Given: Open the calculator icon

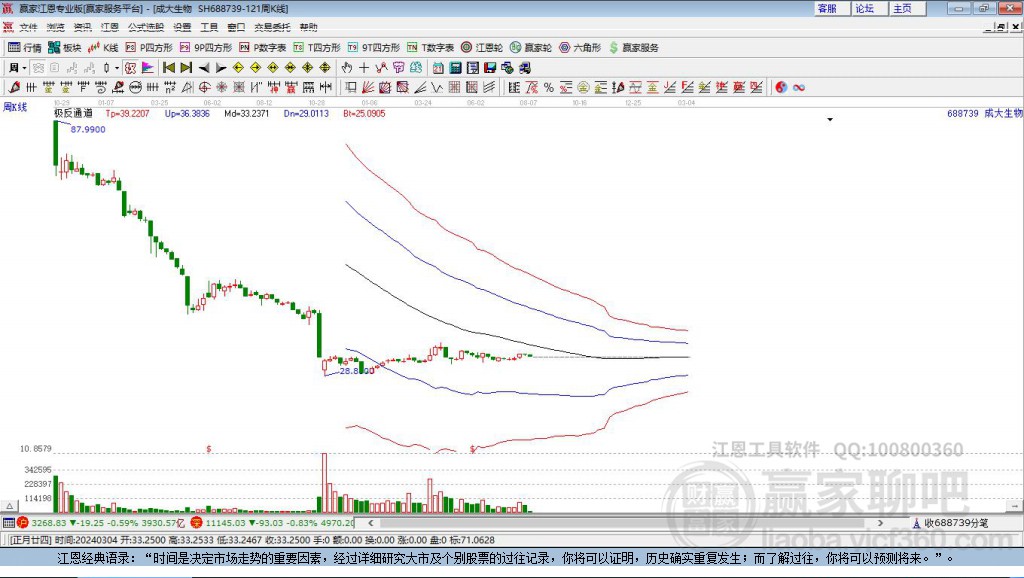Looking at the screenshot, I should (455, 68).
